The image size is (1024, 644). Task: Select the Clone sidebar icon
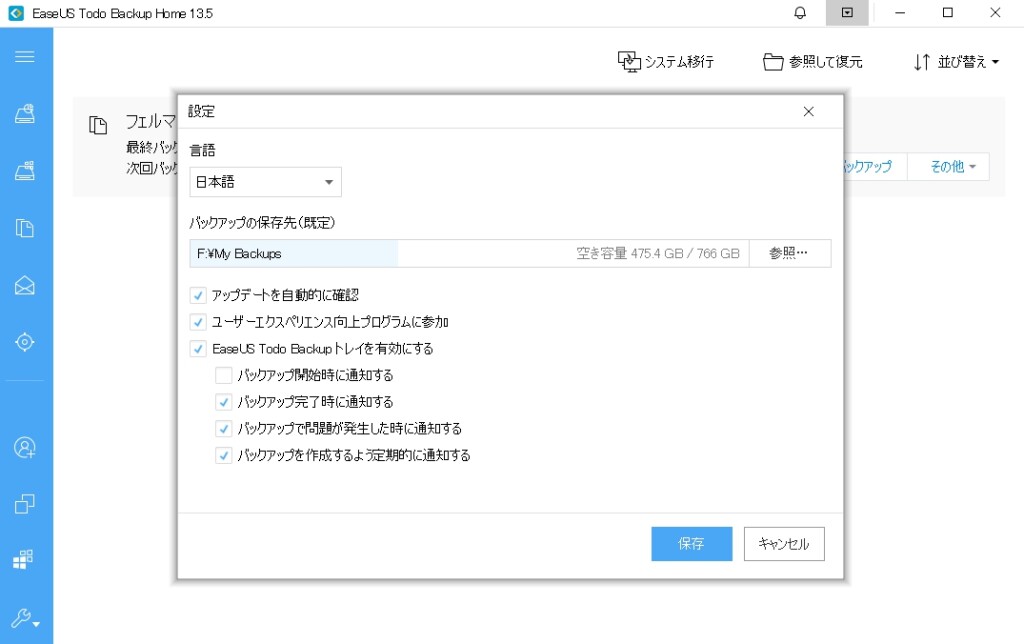(25, 504)
